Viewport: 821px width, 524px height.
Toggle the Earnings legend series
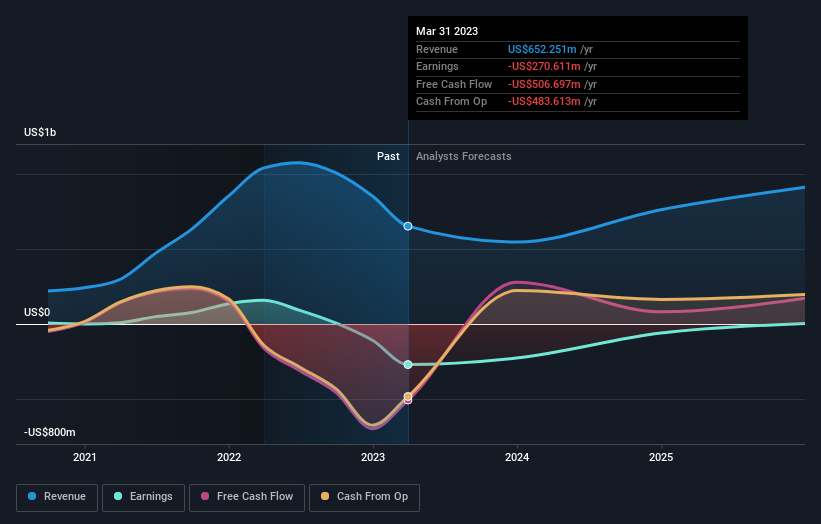pyautogui.click(x=143, y=497)
